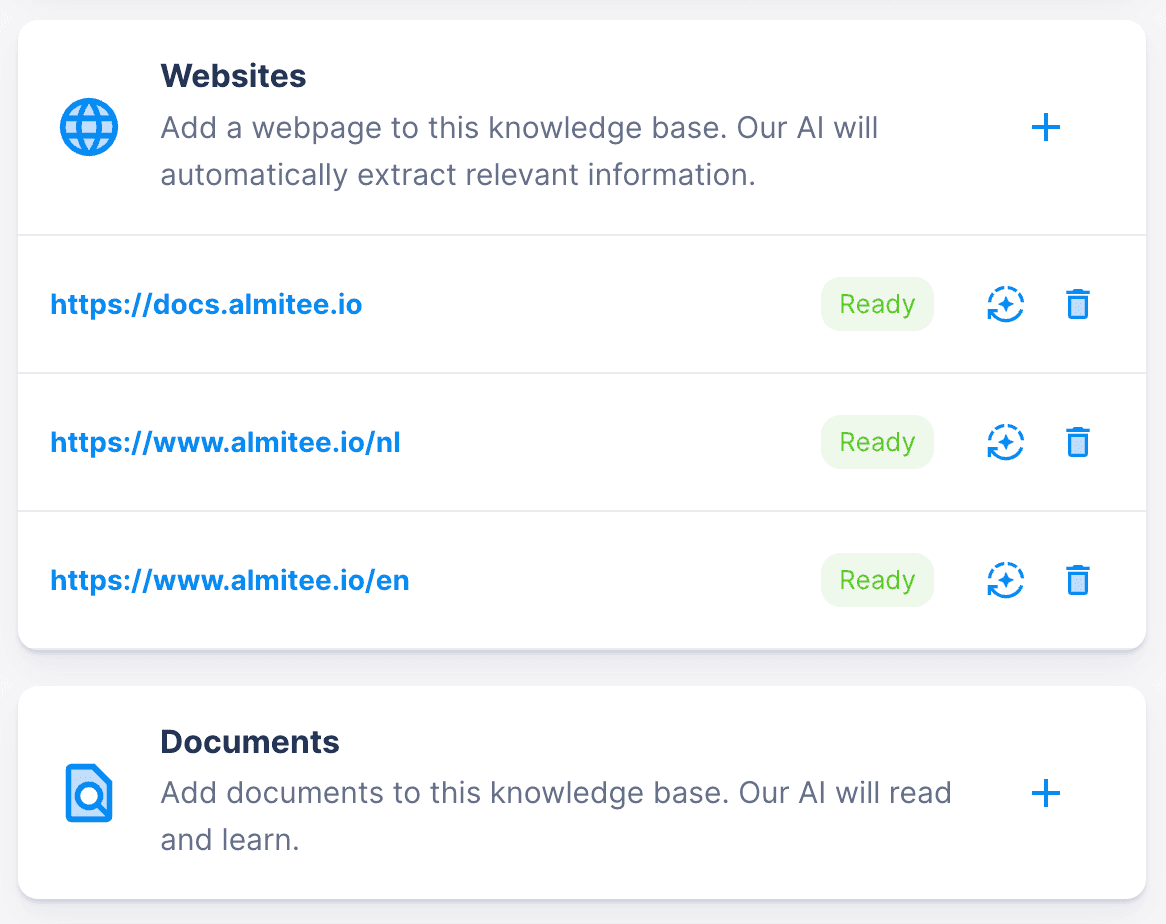Viewport: 1166px width, 924px height.
Task: Click the Documents magnifier-page icon
Action: (89, 793)
